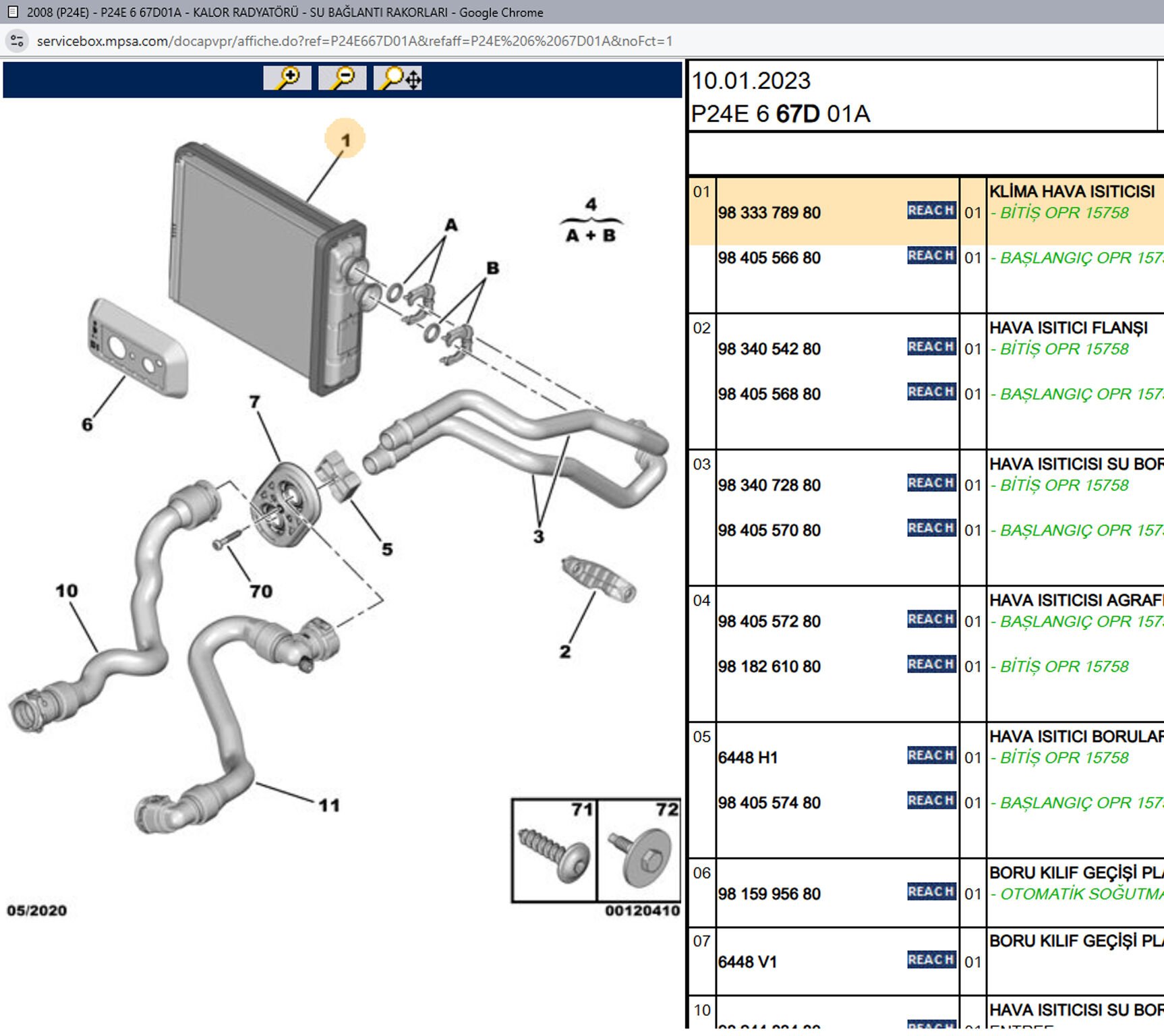The image size is (1164, 1036).
Task: Click REACH badge beside 6448 H1
Action: (x=931, y=755)
